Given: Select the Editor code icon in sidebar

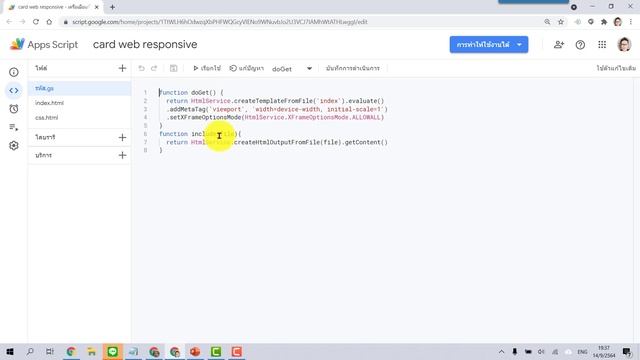Looking at the screenshot, I should 14,91.
